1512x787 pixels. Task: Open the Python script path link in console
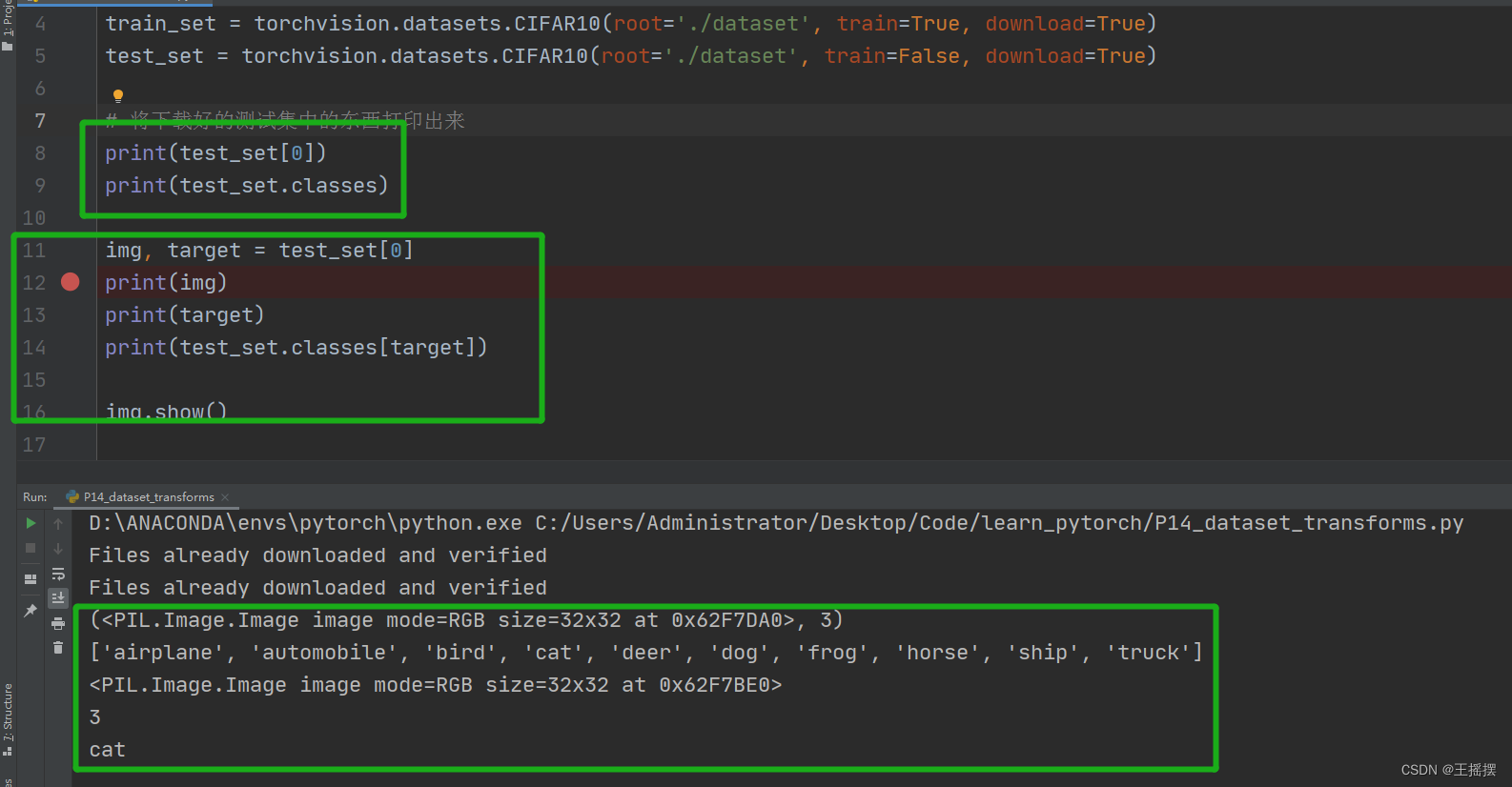click(999, 523)
